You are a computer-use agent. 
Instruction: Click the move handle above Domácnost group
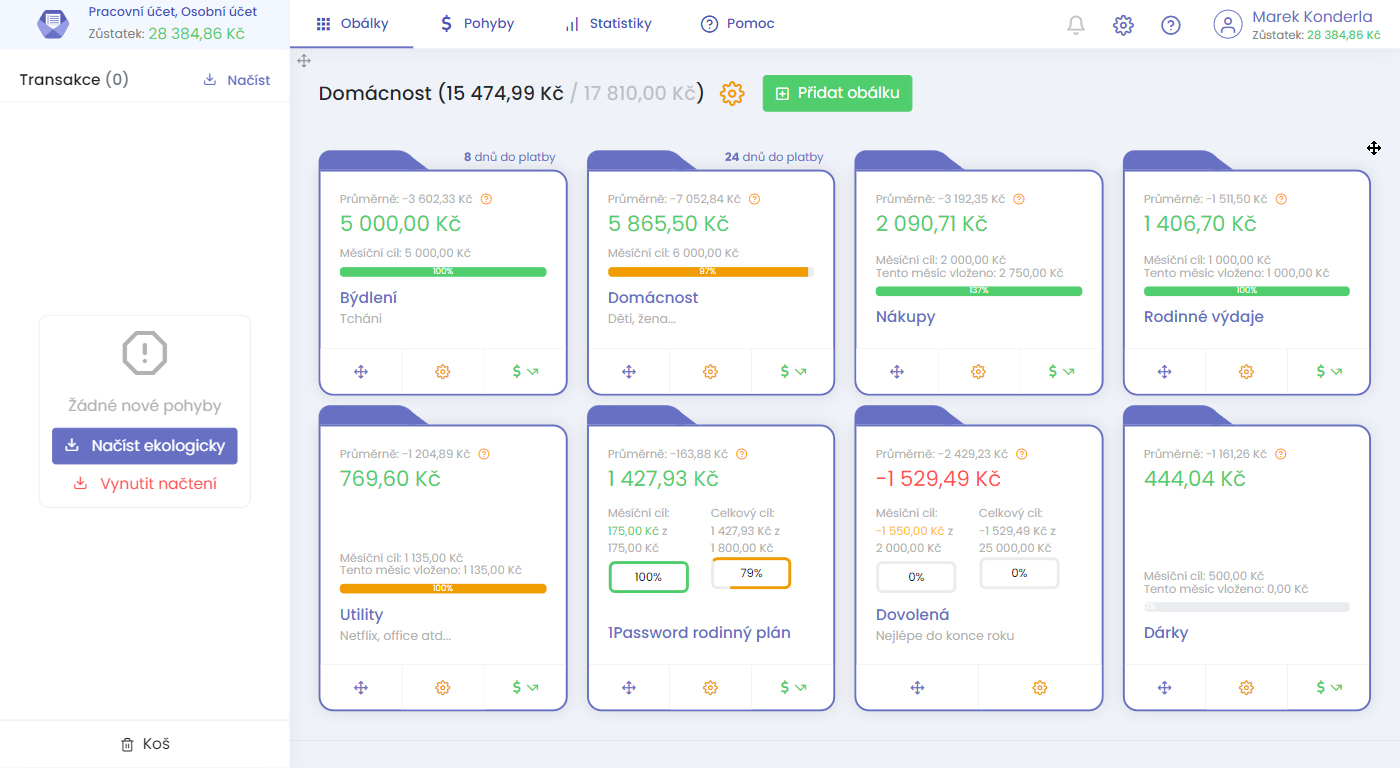click(304, 61)
